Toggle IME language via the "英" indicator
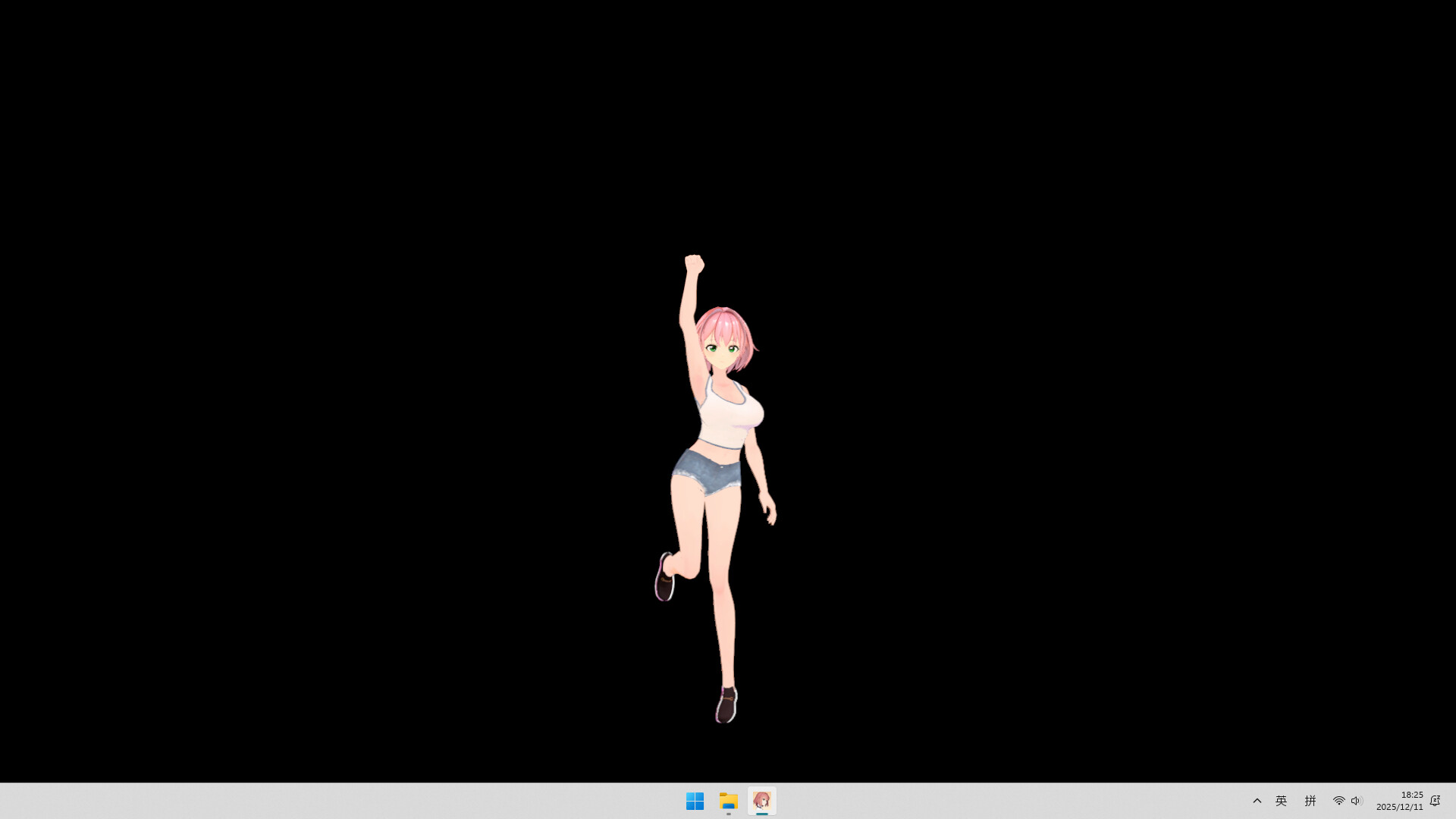 pos(1281,801)
